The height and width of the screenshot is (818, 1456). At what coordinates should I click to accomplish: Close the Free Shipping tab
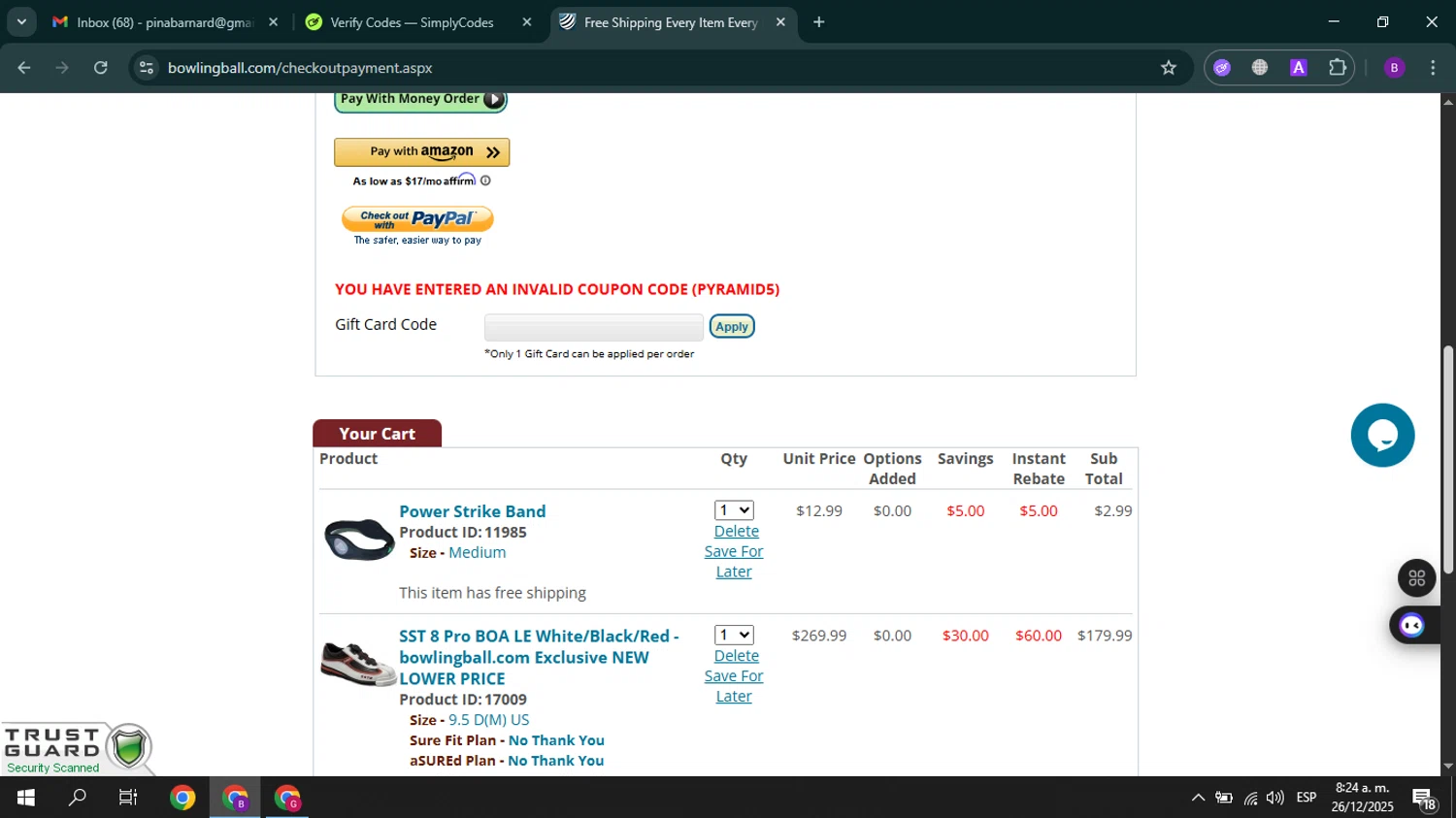pos(780,22)
